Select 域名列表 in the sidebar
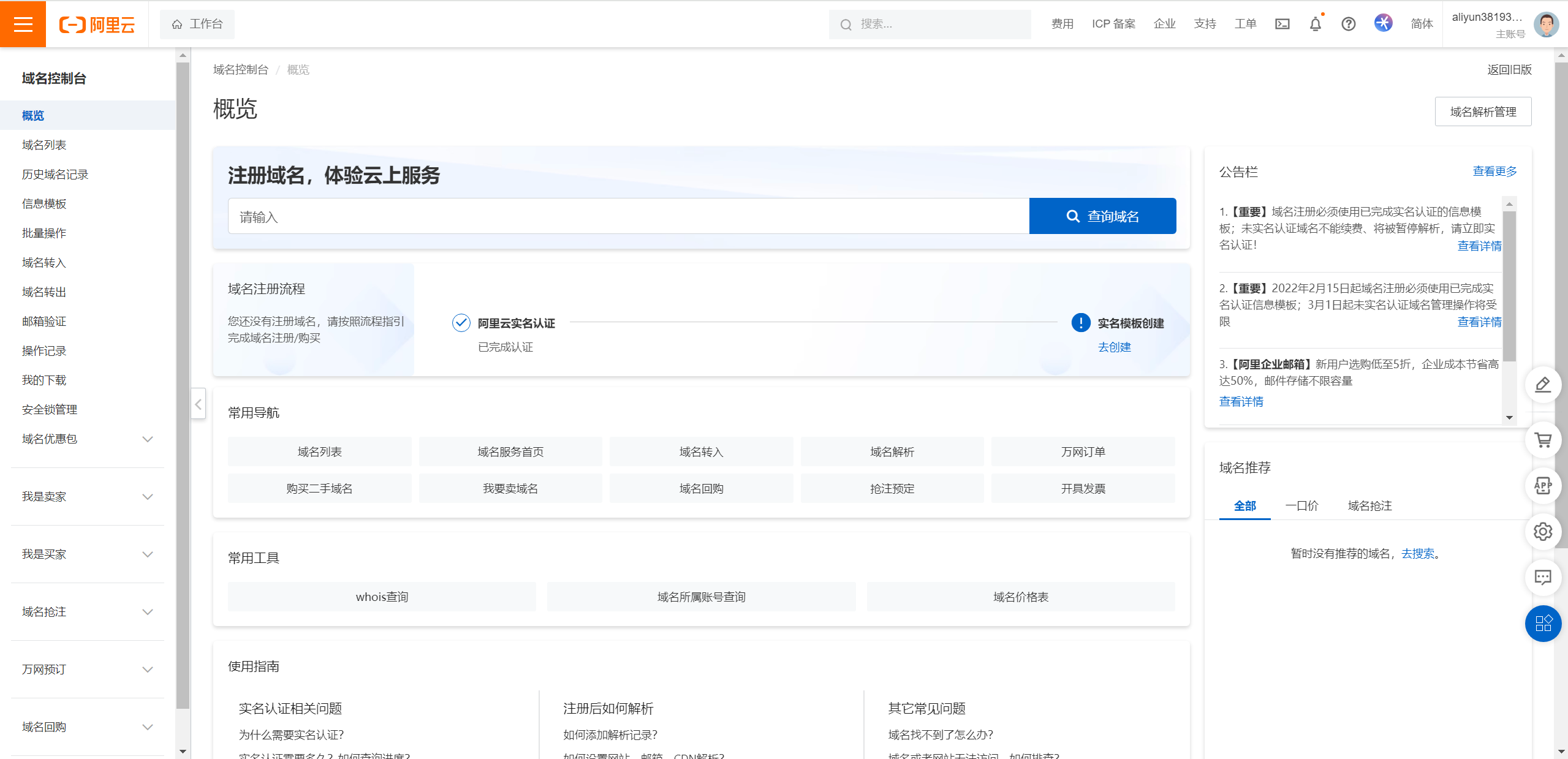This screenshot has height=759, width=1568. tap(44, 145)
